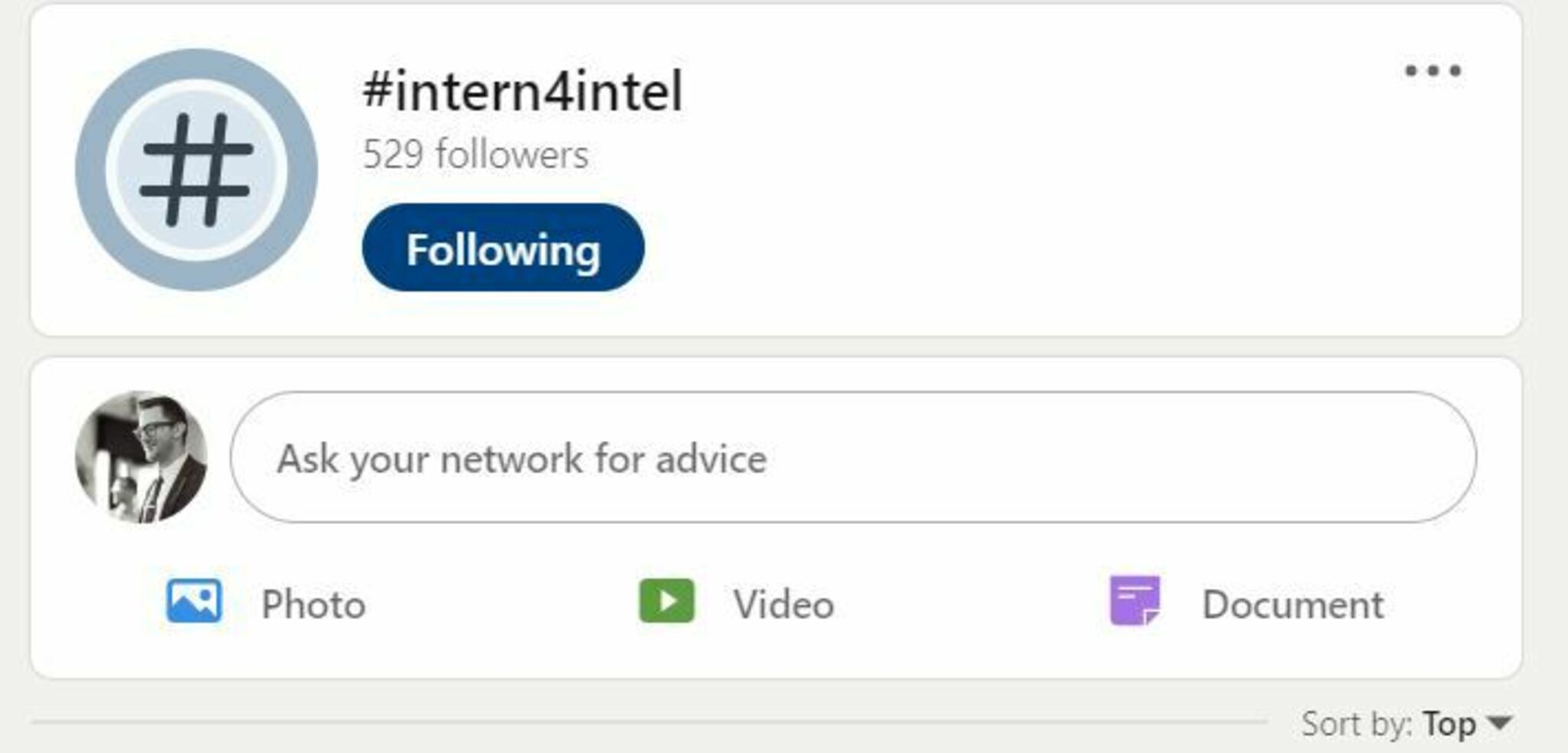Viewport: 1568px width, 753px height.
Task: Click the blue Photo picture icon
Action: click(194, 601)
